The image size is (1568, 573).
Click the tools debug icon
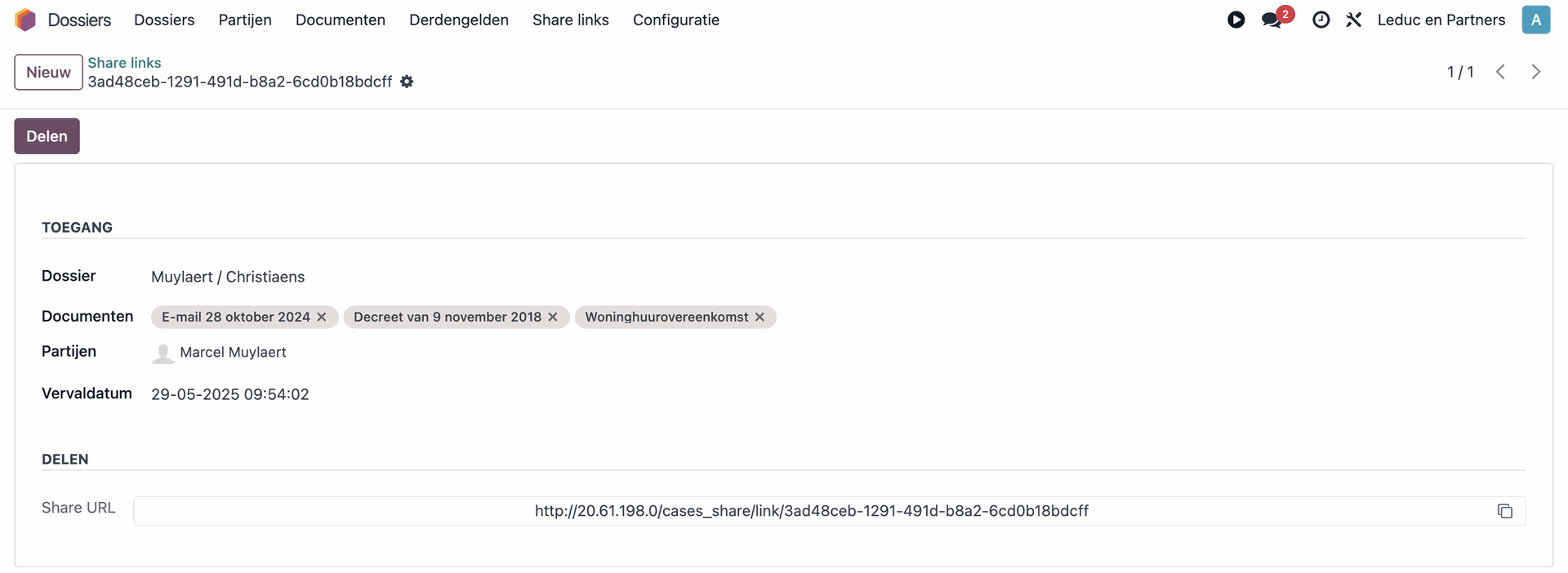[x=1353, y=20]
